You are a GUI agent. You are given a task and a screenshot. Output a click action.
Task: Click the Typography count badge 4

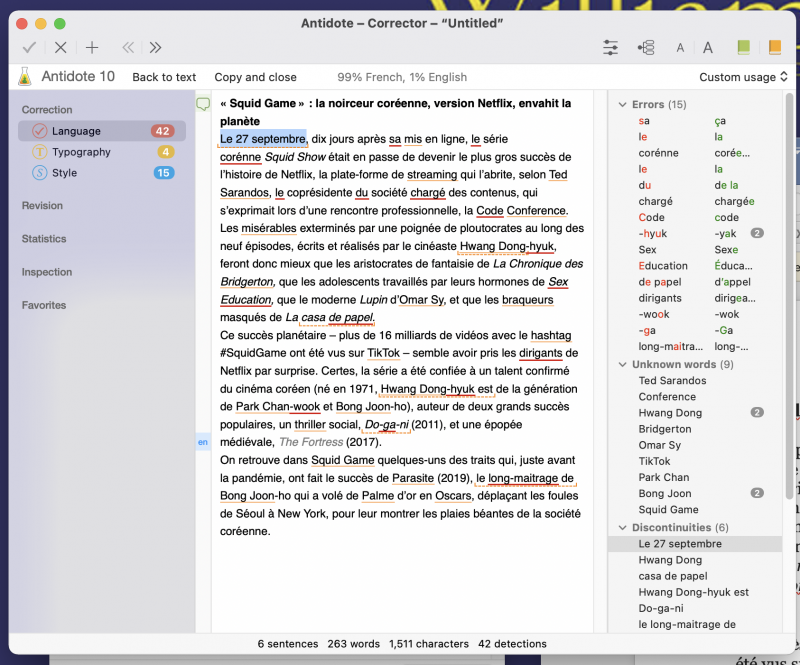(165, 152)
